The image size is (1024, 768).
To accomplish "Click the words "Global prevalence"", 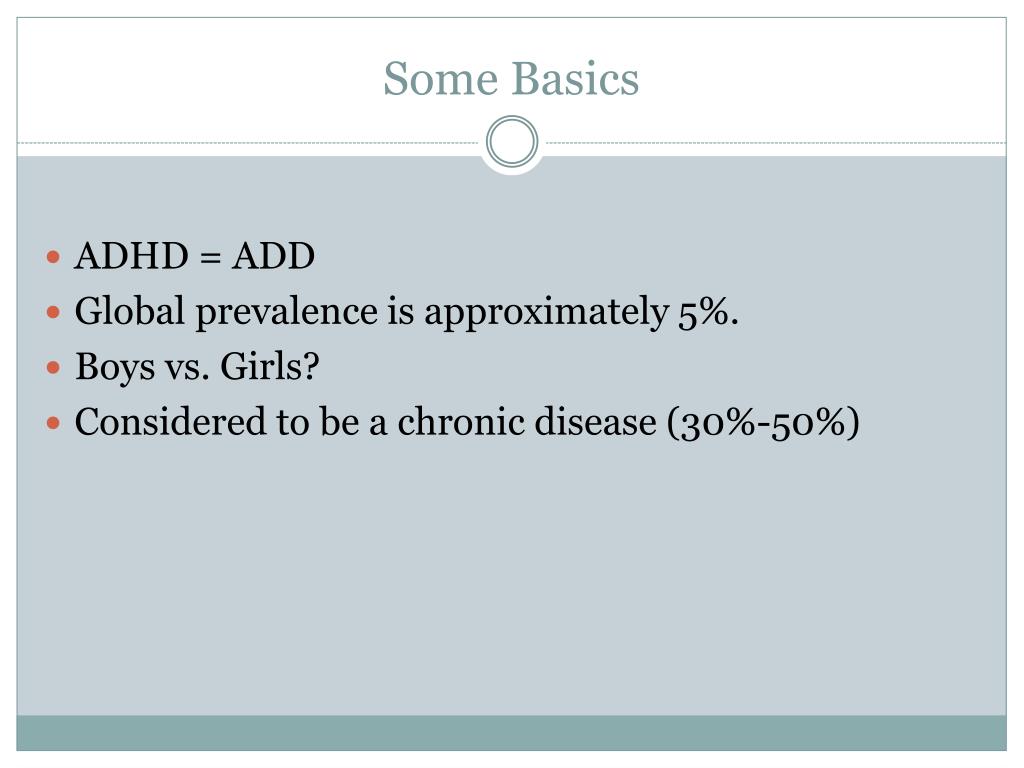I will (226, 312).
